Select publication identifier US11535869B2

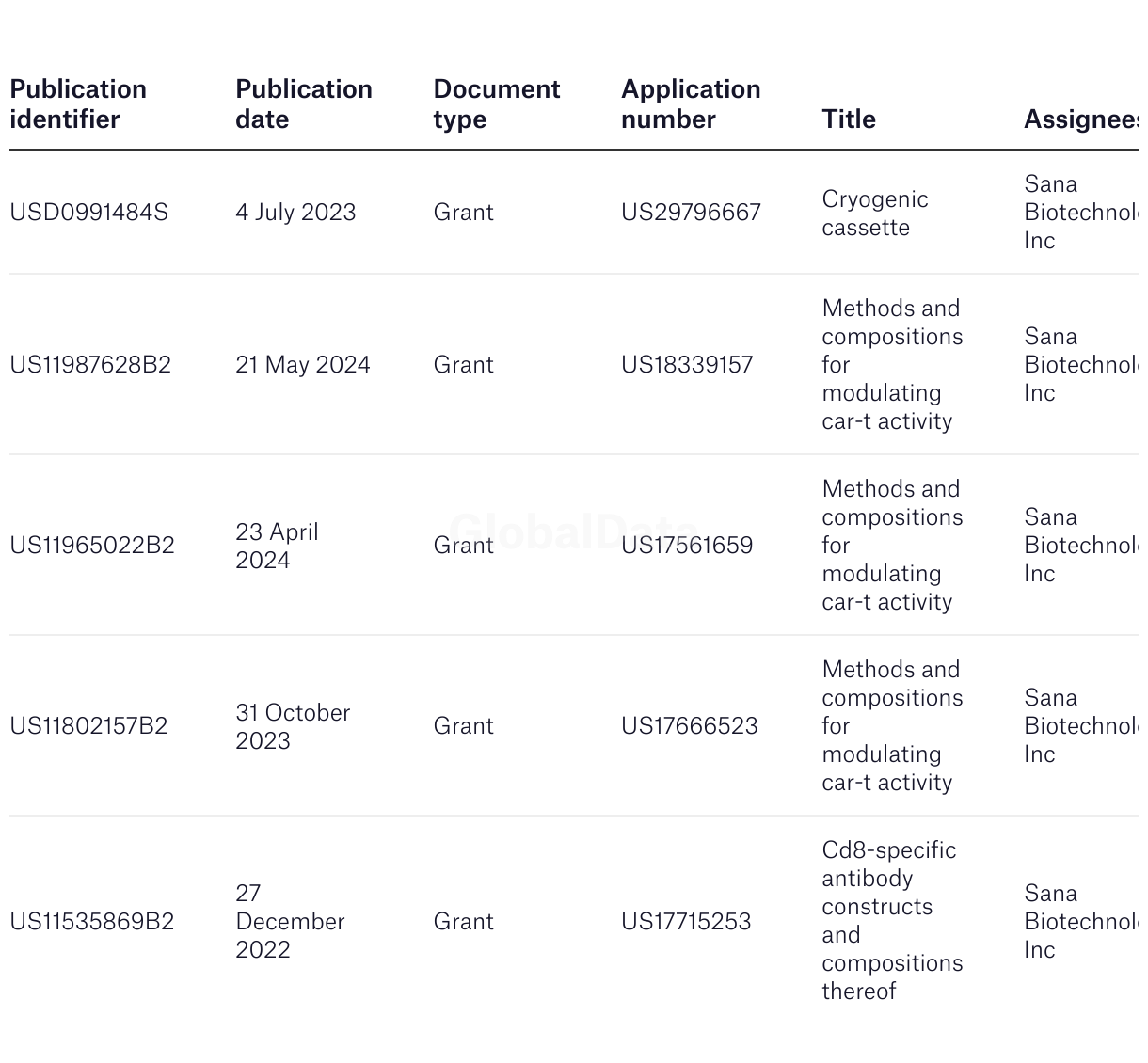click(x=91, y=921)
